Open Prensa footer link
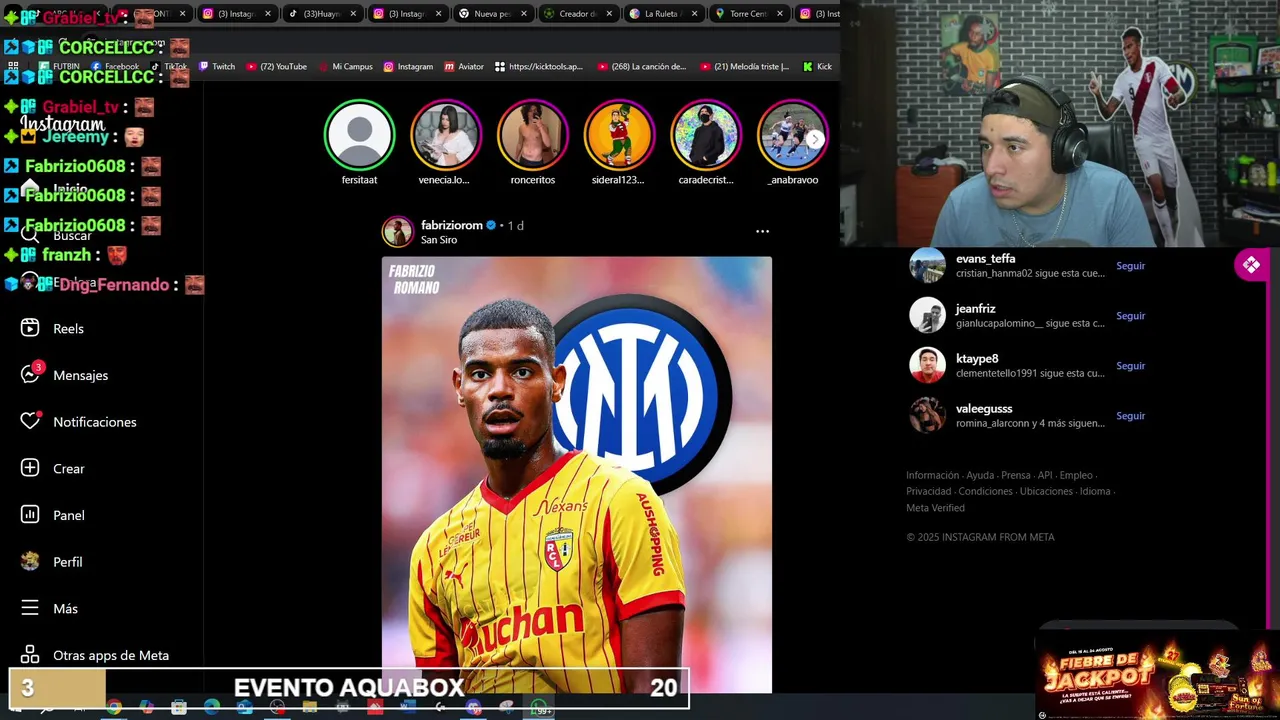The height and width of the screenshot is (720, 1280). pyautogui.click(x=1015, y=475)
